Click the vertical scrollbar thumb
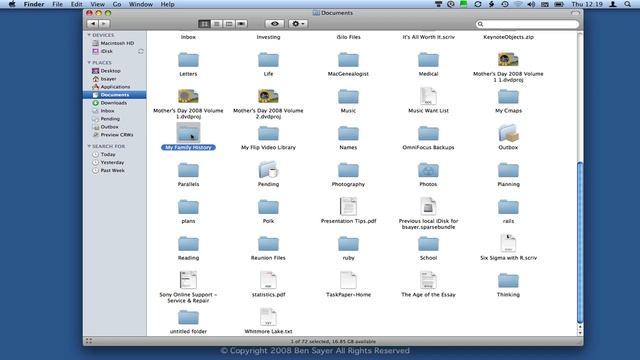 (580, 242)
